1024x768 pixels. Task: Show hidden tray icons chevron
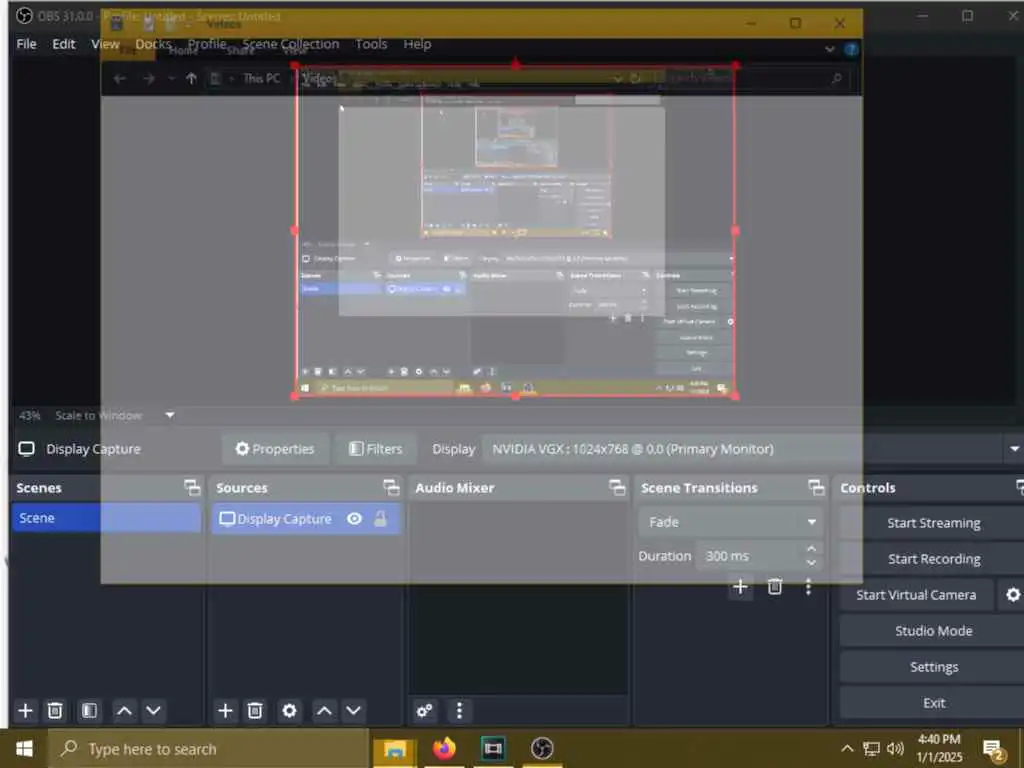[x=847, y=748]
